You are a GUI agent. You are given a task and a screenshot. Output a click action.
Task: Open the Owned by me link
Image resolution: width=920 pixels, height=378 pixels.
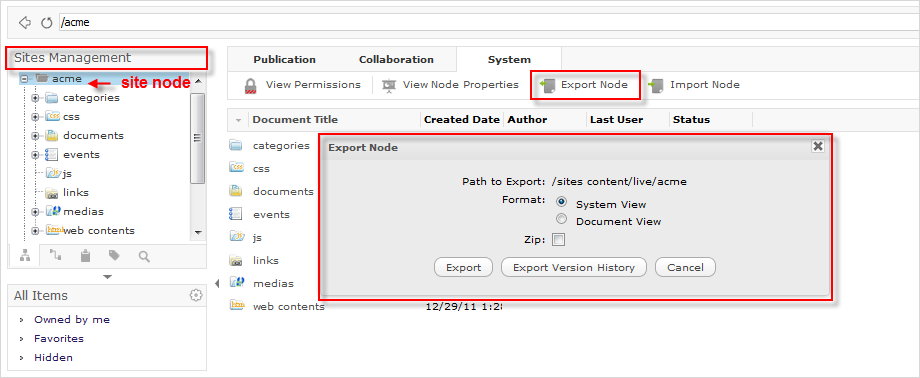pyautogui.click(x=72, y=319)
